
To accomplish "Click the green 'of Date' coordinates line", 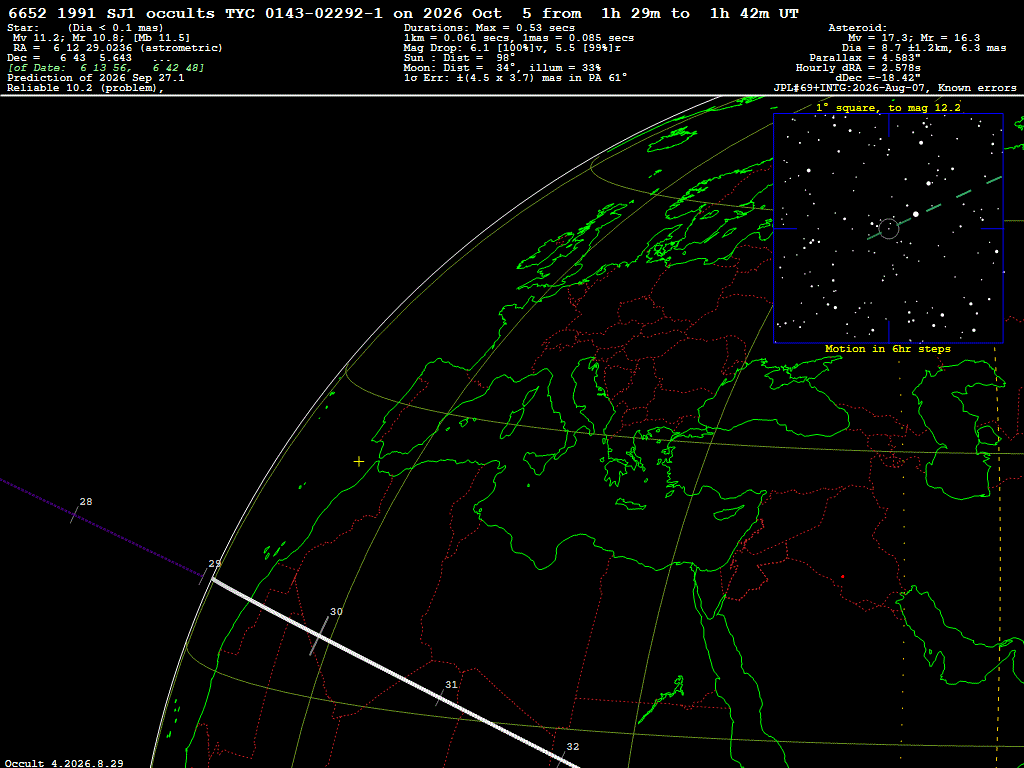I will [106, 68].
